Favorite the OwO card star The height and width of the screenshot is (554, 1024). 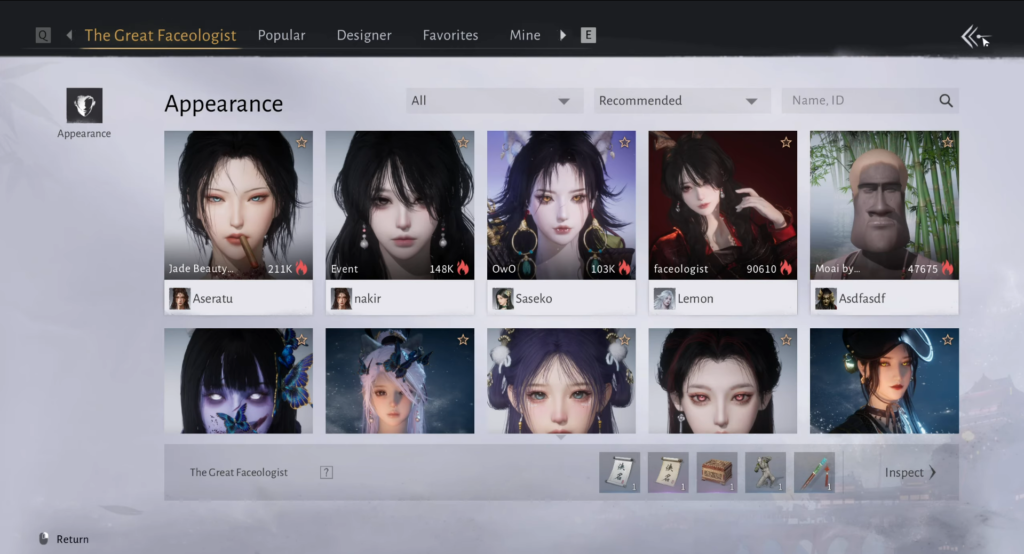624,142
